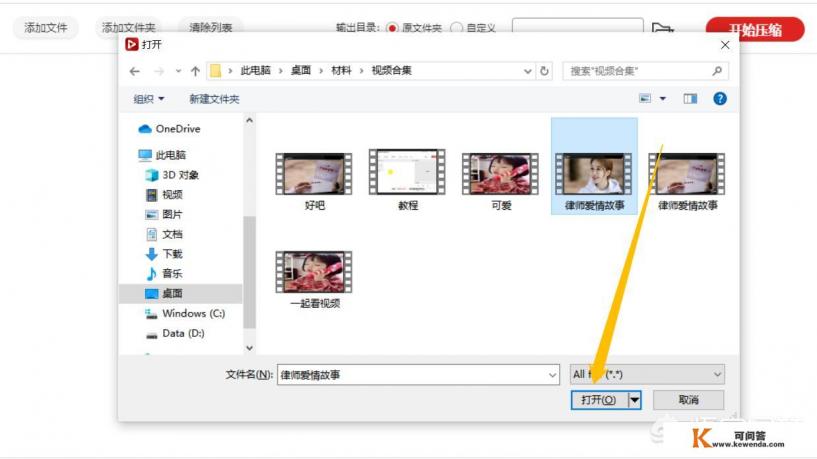The image size is (817, 459).
Task: Open the All files type filter dropdown
Action: click(x=647, y=374)
